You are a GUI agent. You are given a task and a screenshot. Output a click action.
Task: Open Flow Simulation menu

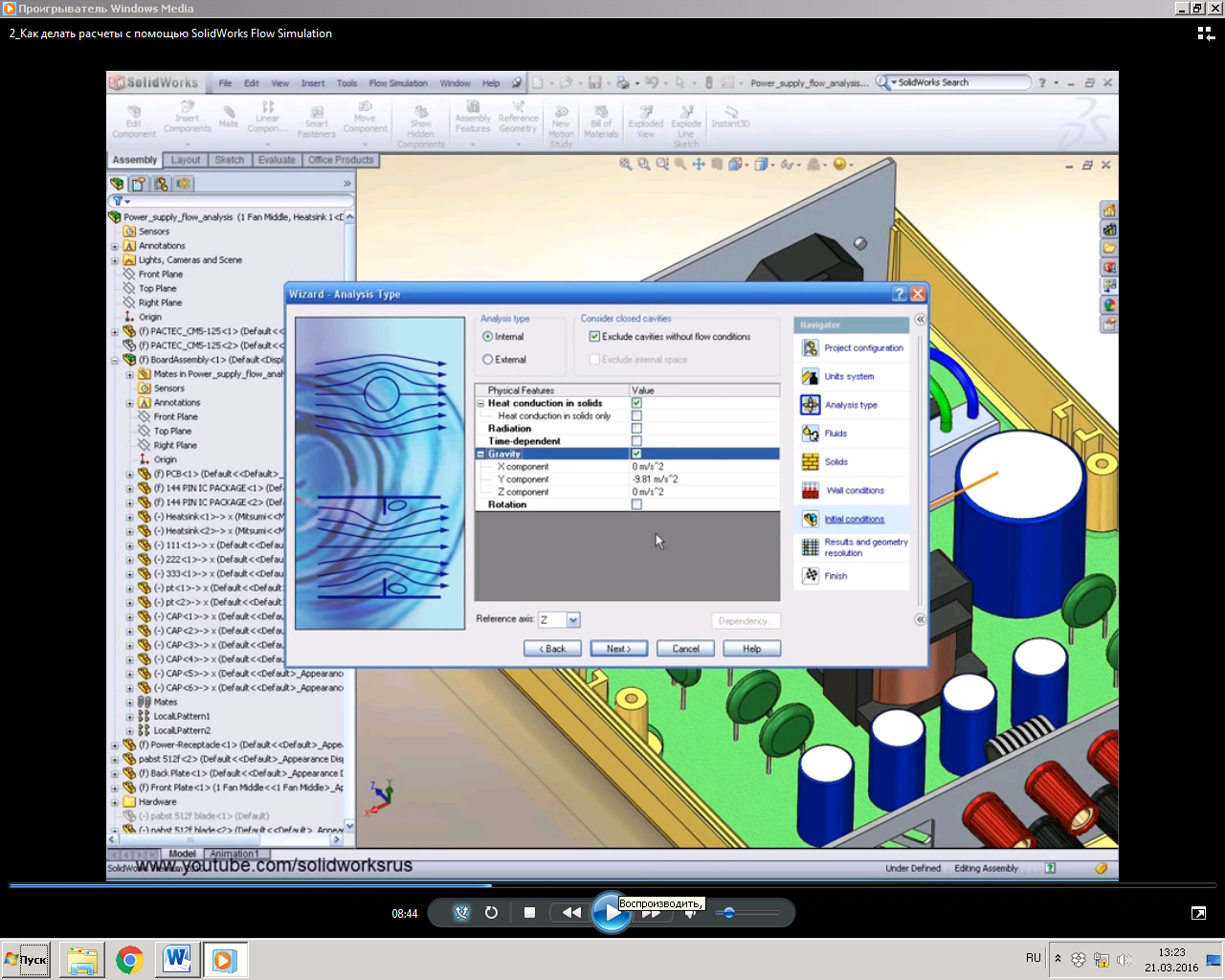pyautogui.click(x=398, y=83)
